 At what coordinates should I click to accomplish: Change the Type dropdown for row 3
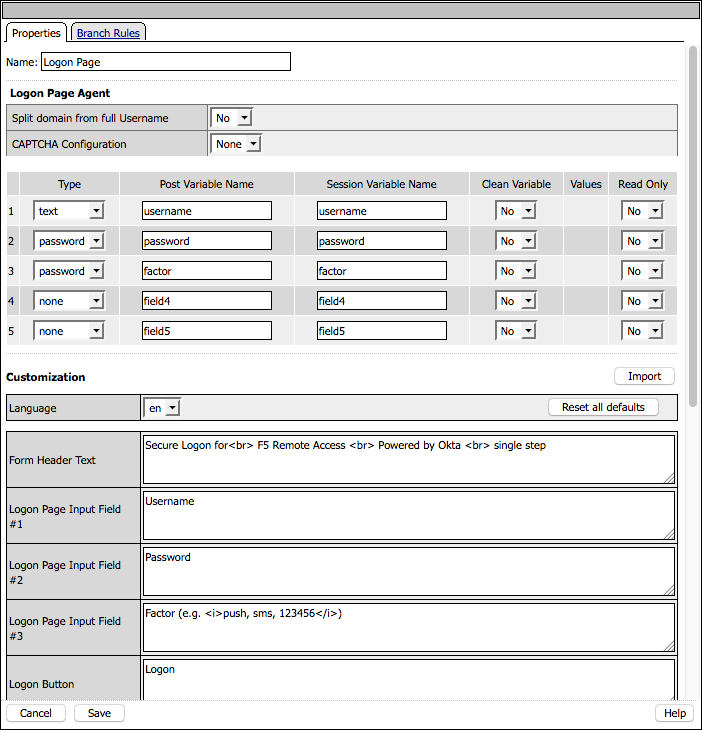click(69, 271)
